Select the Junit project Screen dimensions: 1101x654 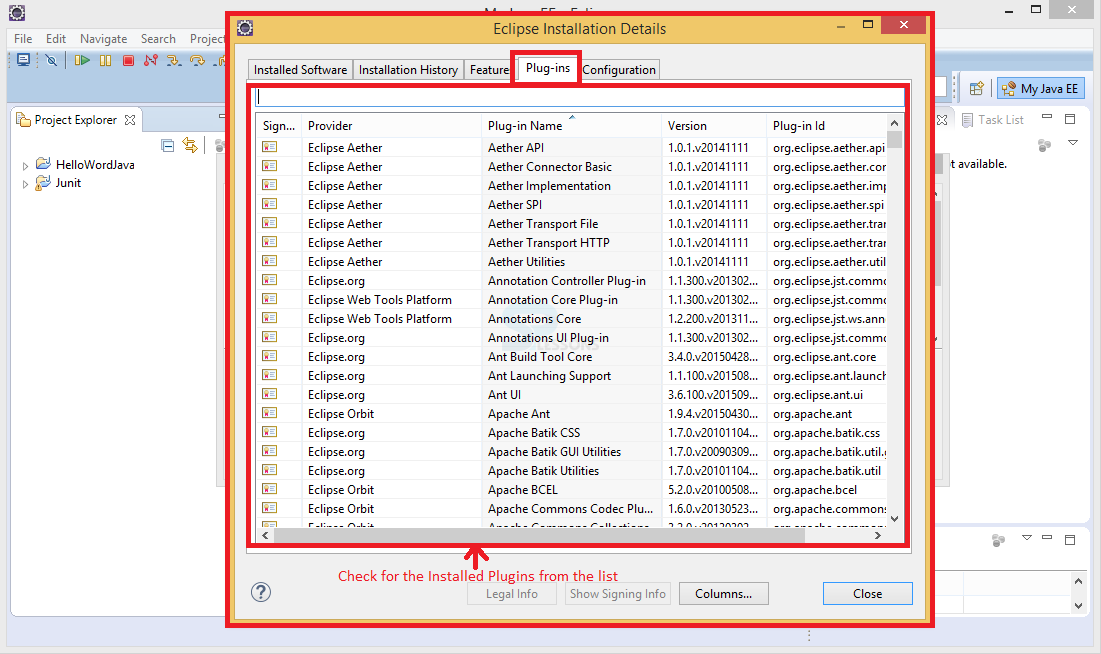68,183
